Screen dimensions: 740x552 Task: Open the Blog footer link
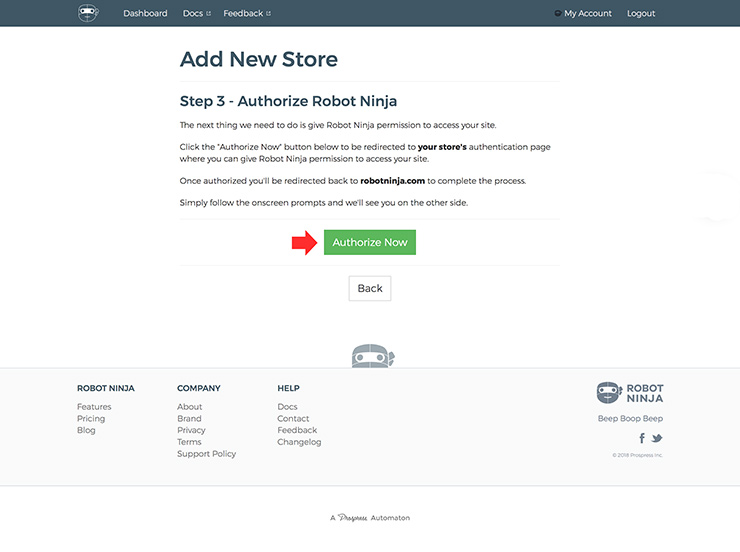pyautogui.click(x=86, y=430)
